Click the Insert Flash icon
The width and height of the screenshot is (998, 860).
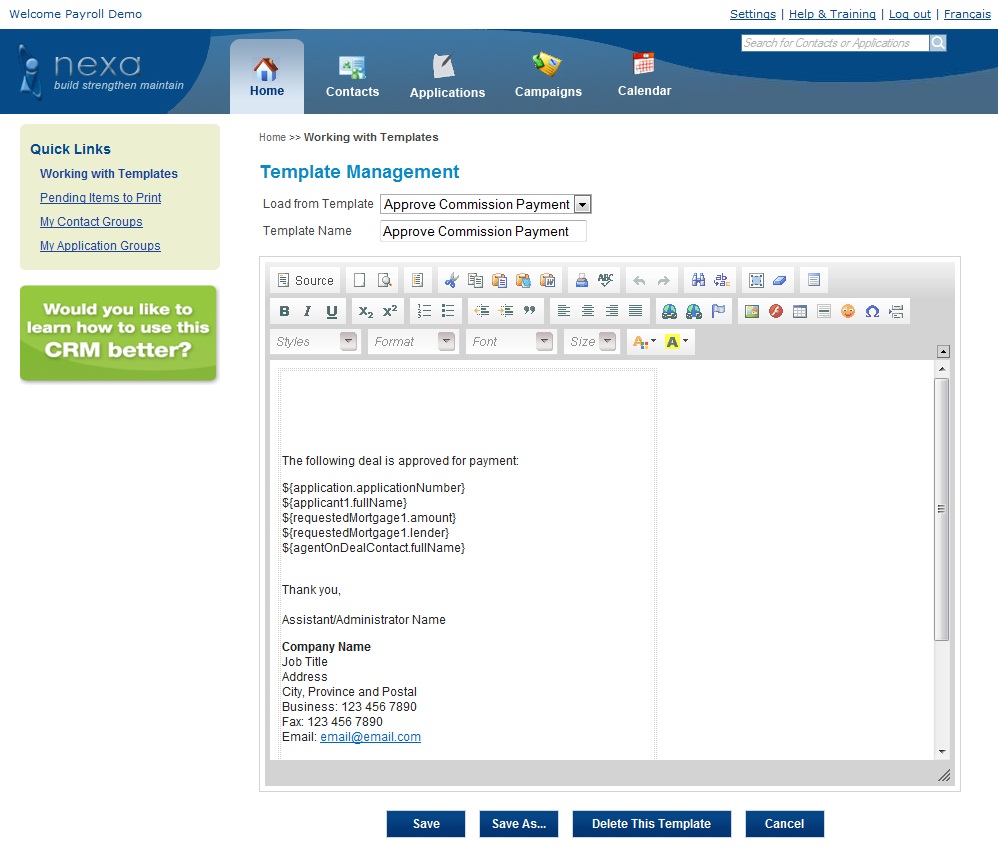click(x=776, y=311)
